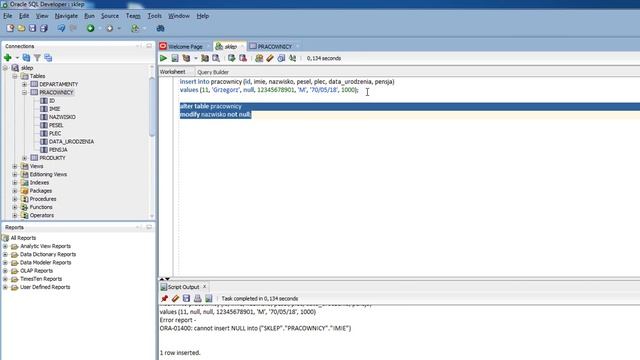640x360 pixels.
Task: Select User Defined Reports folder
Action: click(x=45, y=287)
